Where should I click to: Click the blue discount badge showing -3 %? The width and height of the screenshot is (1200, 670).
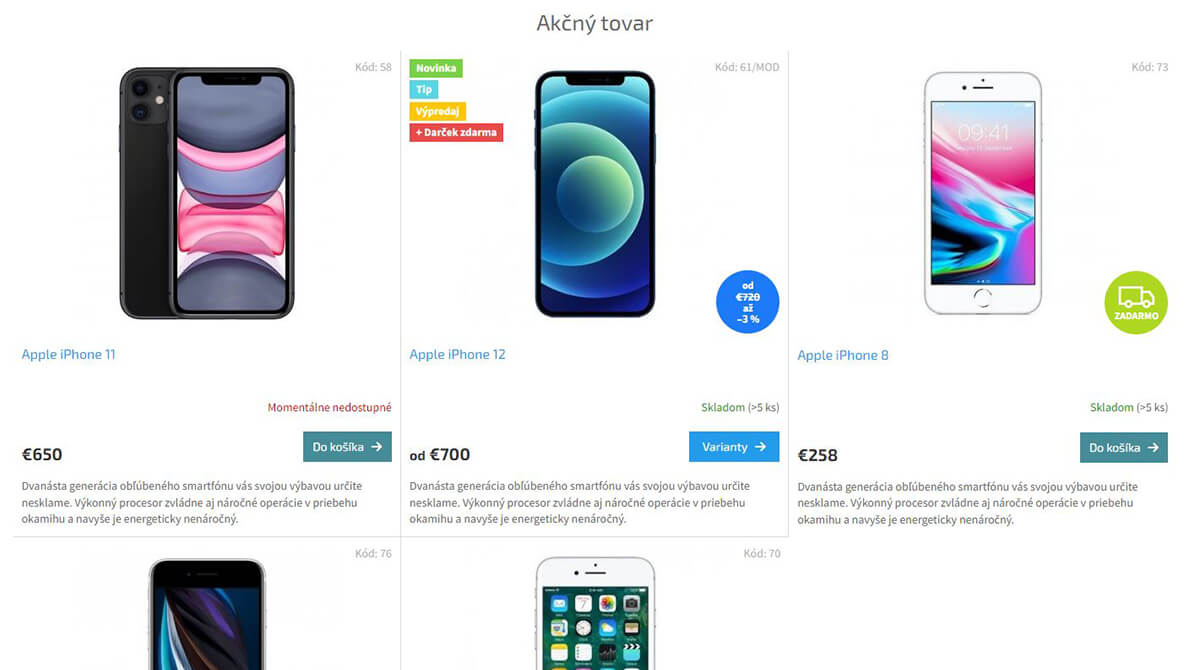tap(748, 302)
